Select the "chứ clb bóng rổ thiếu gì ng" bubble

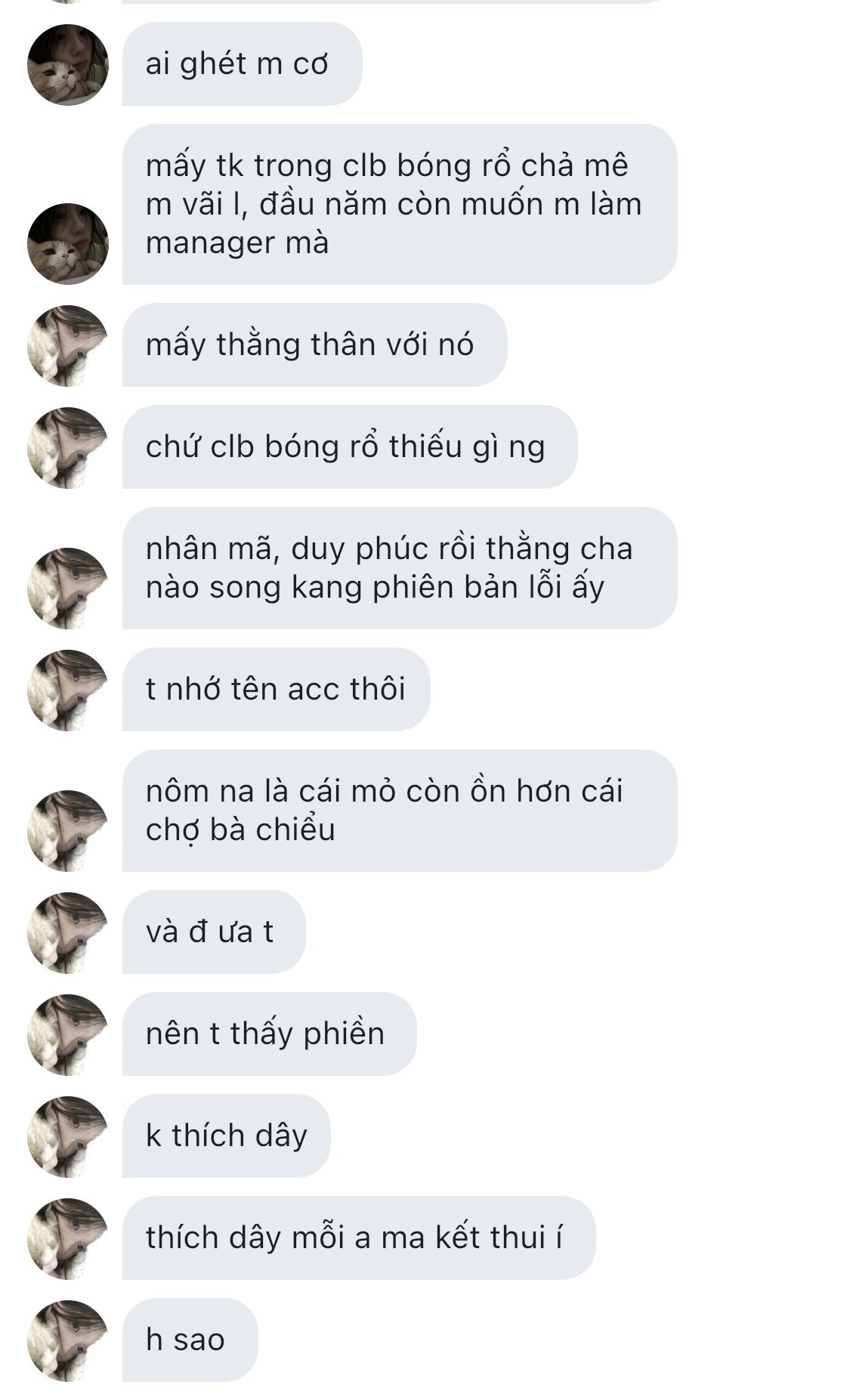(350, 447)
